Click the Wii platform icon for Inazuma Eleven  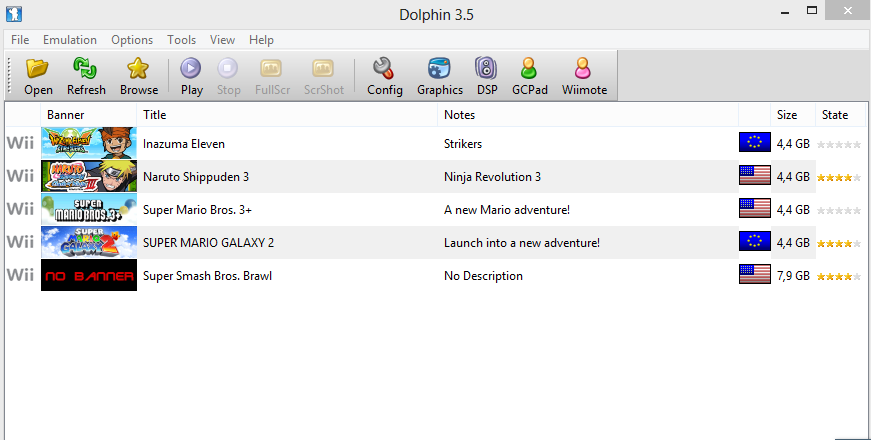pyautogui.click(x=21, y=143)
